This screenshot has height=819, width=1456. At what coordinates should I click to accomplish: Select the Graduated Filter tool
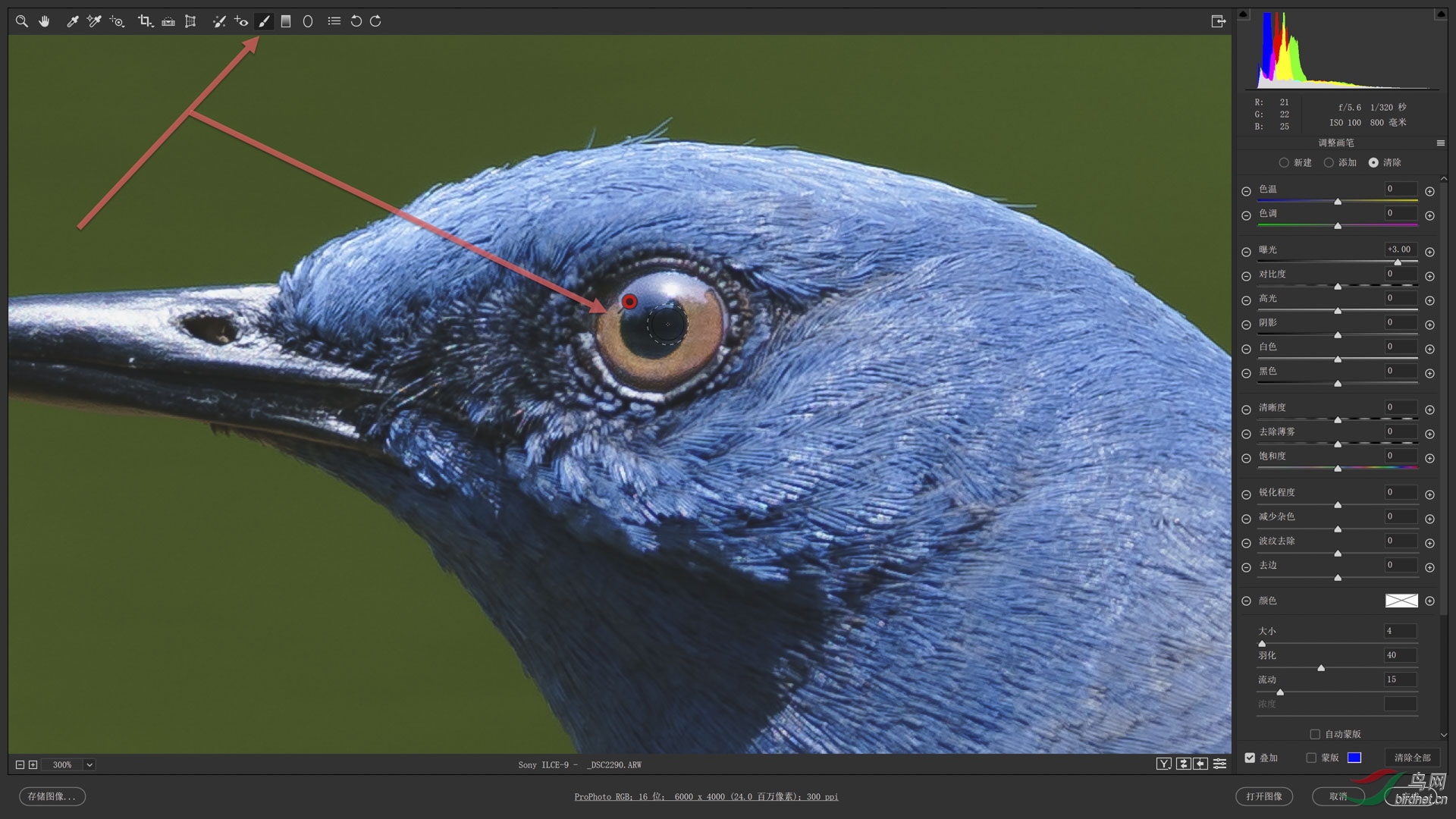point(286,21)
